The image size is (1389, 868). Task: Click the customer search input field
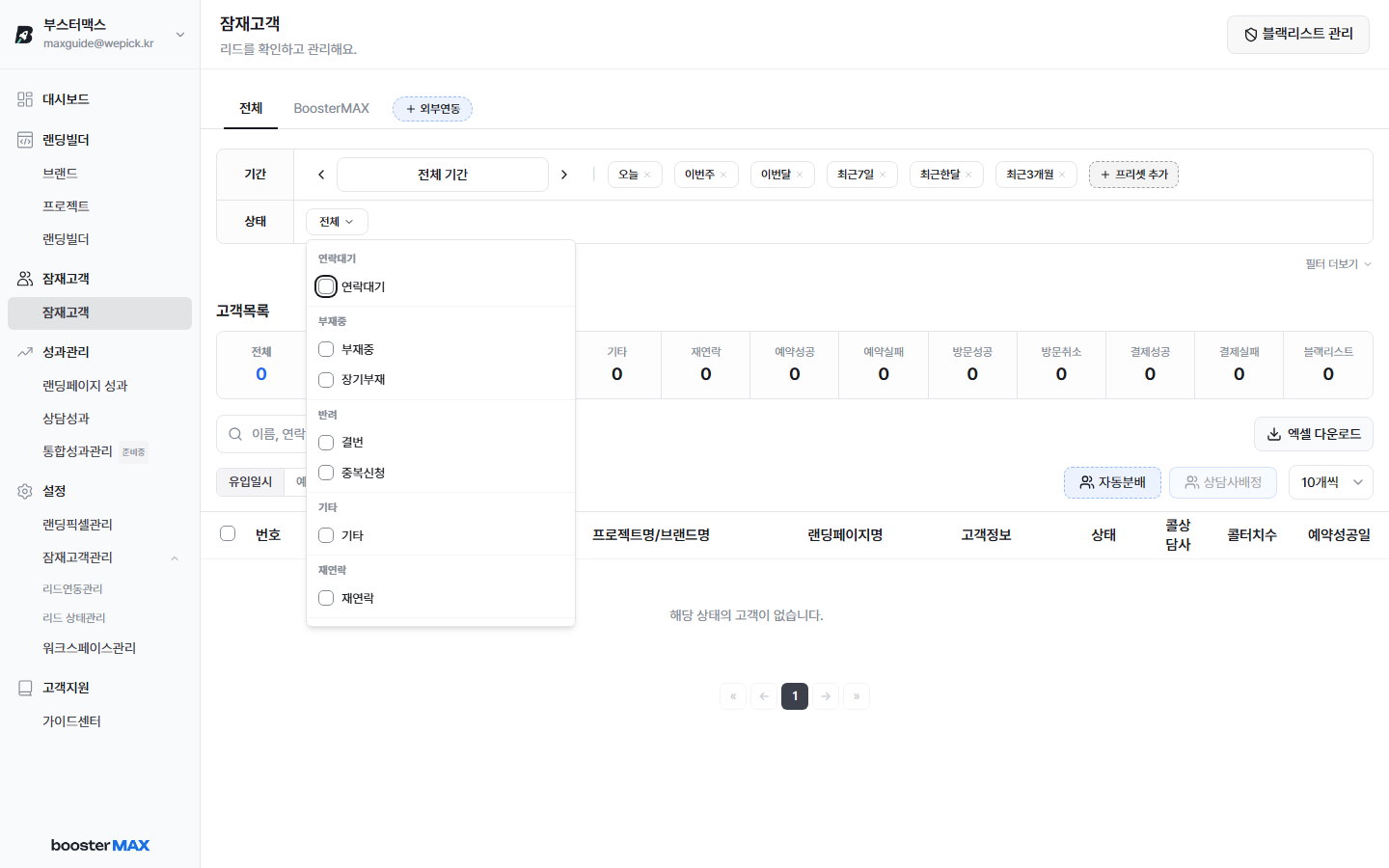262,434
